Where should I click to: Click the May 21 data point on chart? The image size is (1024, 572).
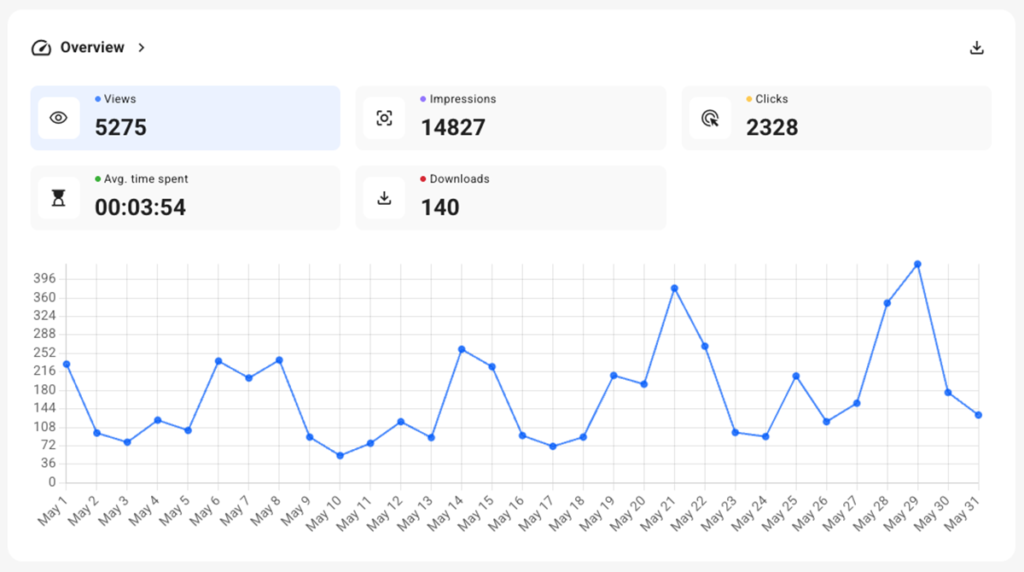click(675, 288)
